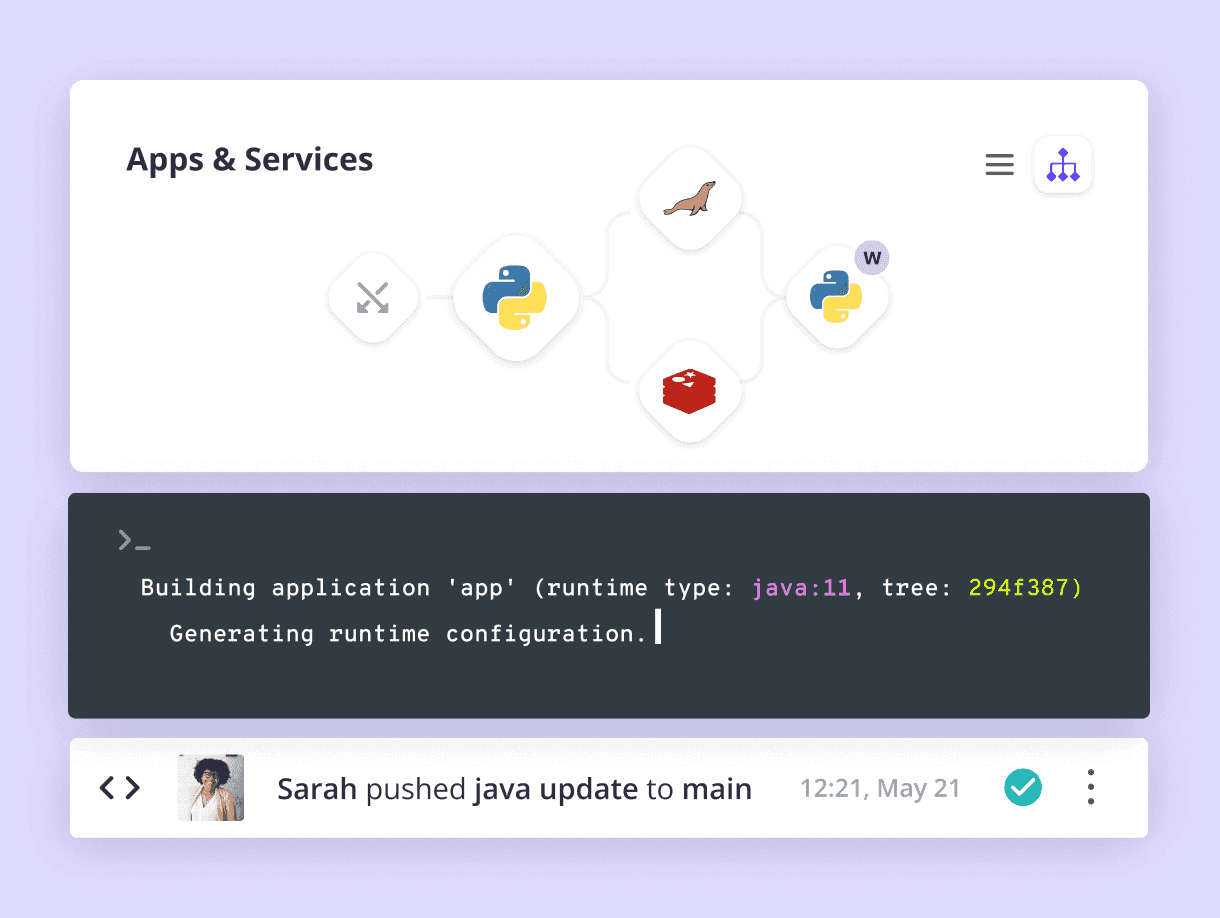Select the large Python app node
The image size is (1220, 918).
coord(515,298)
